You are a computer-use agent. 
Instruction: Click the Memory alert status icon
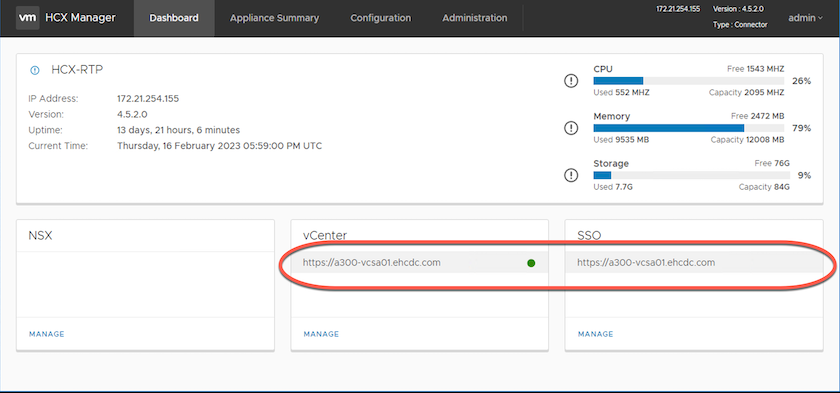572,128
